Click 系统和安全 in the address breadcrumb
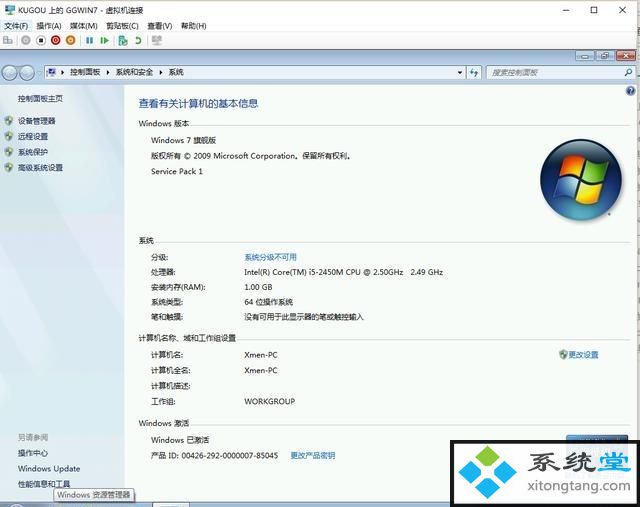The height and width of the screenshot is (507, 640). click(x=134, y=72)
